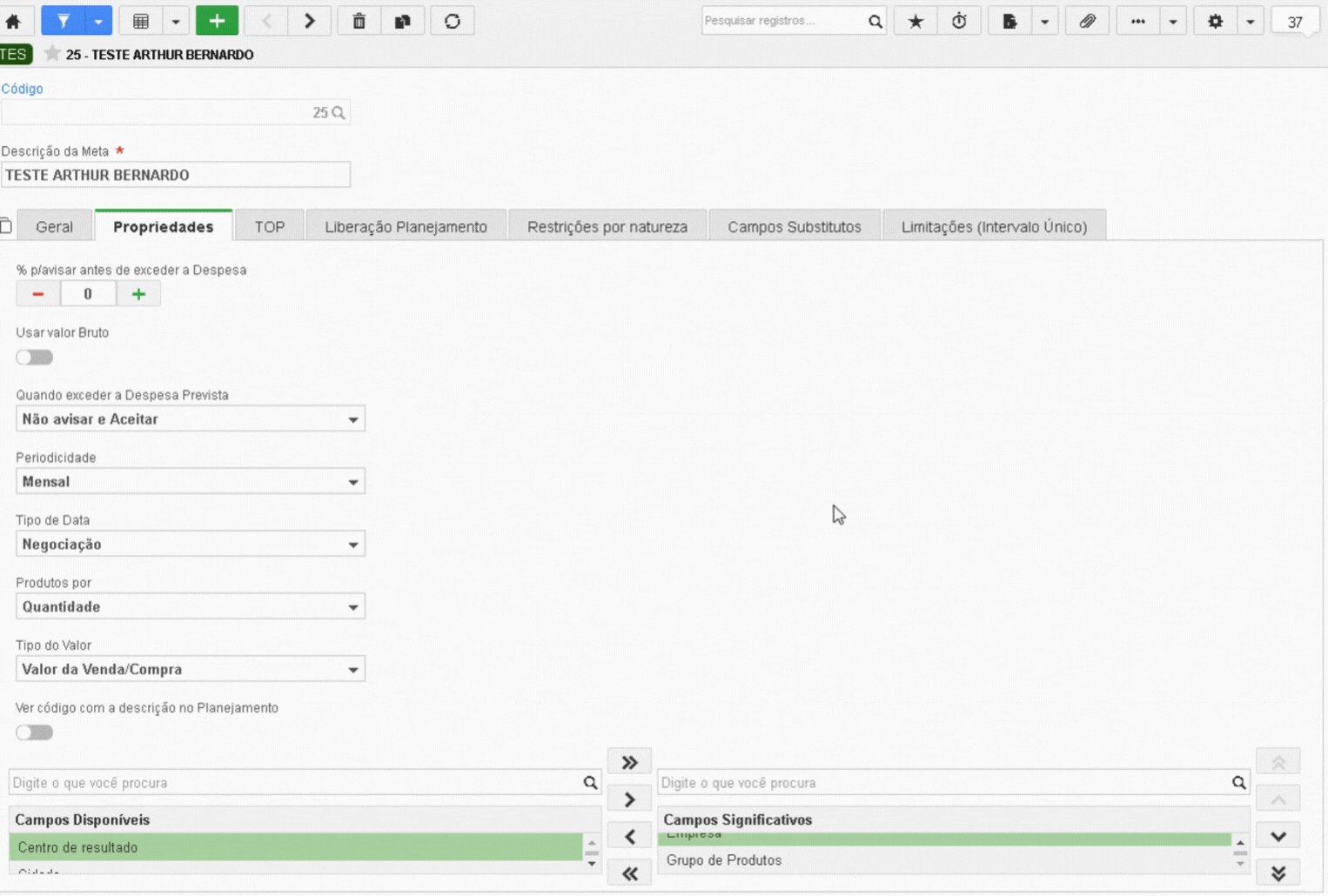
Task: Open Restrições por natureza tab
Action: tap(607, 226)
